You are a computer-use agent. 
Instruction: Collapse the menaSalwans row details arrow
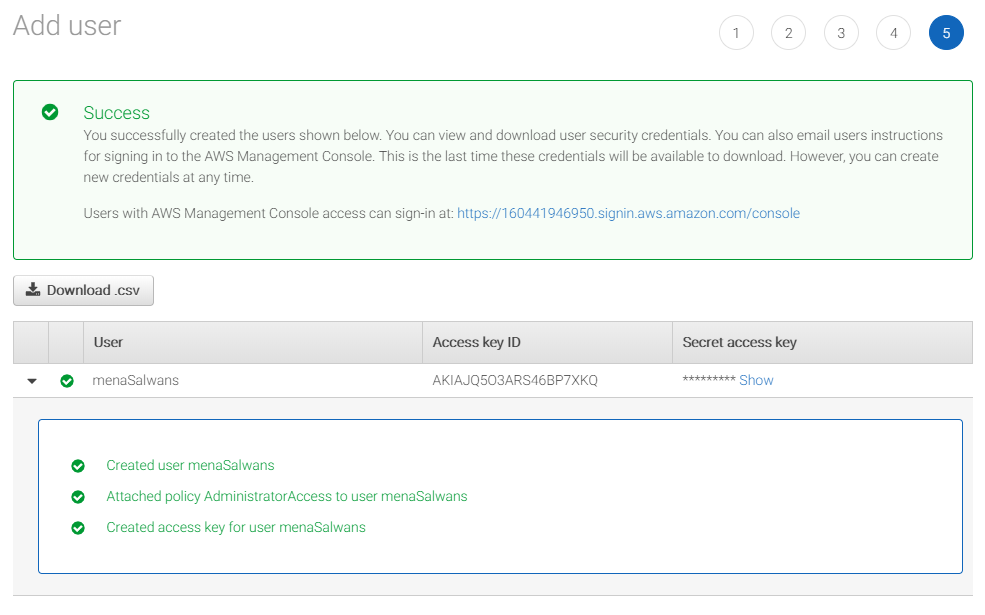pos(32,381)
